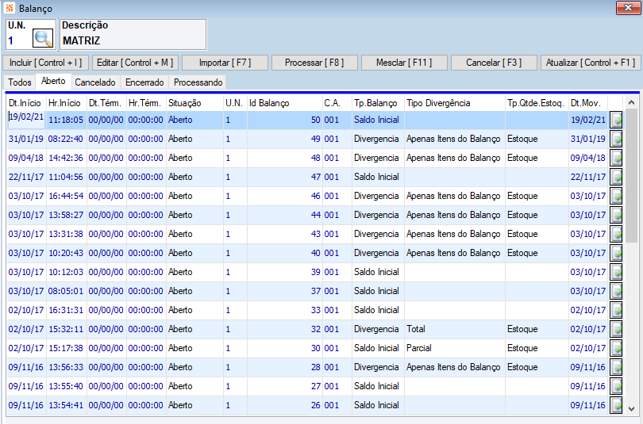Switch to the Todos tab
The width and height of the screenshot is (643, 424).
coord(20,82)
